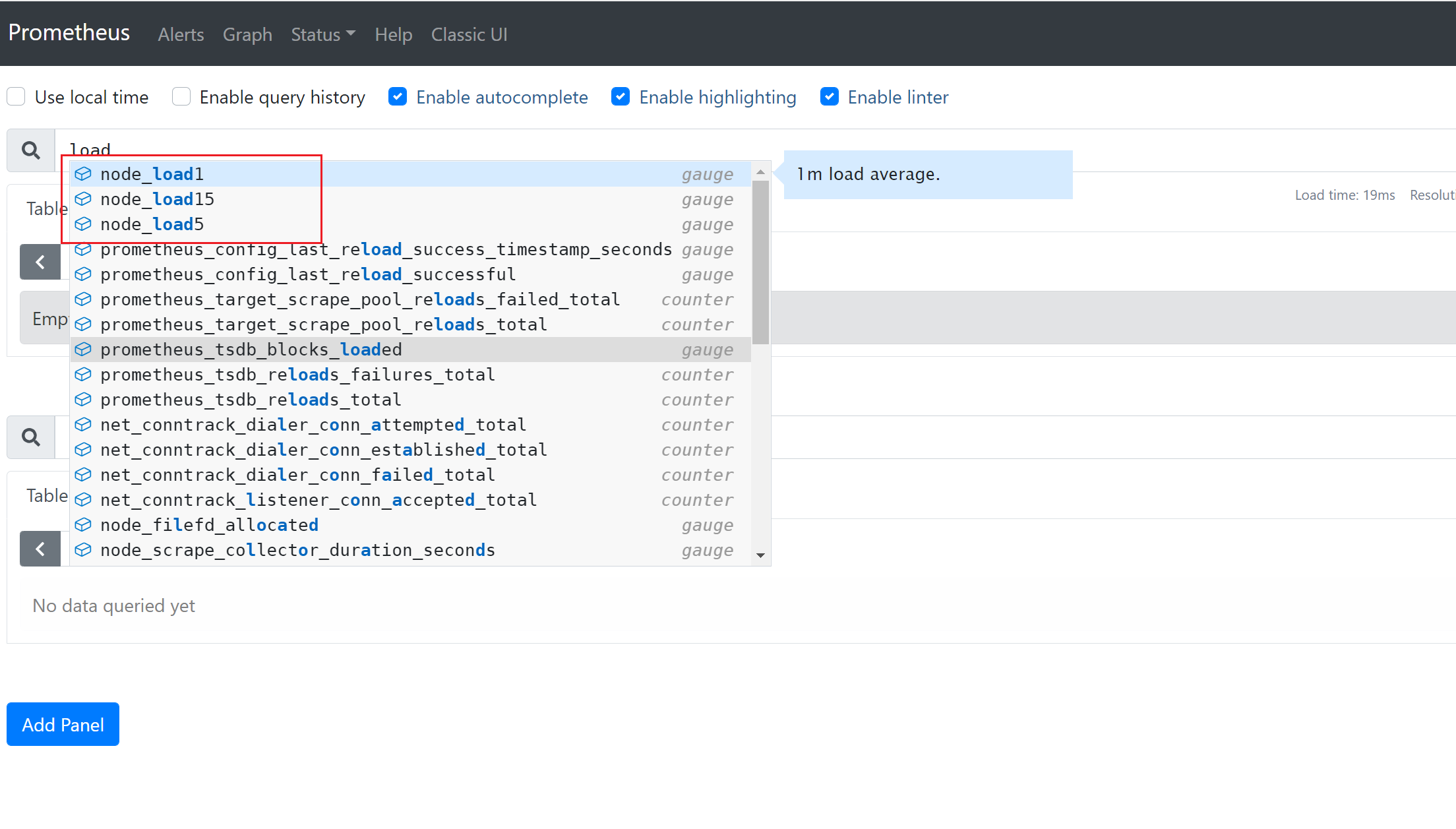Click the cube icon beside net_conntrack_listener_conn_accepted_total
Screen dimensions: 1456x829
pyautogui.click(x=83, y=500)
